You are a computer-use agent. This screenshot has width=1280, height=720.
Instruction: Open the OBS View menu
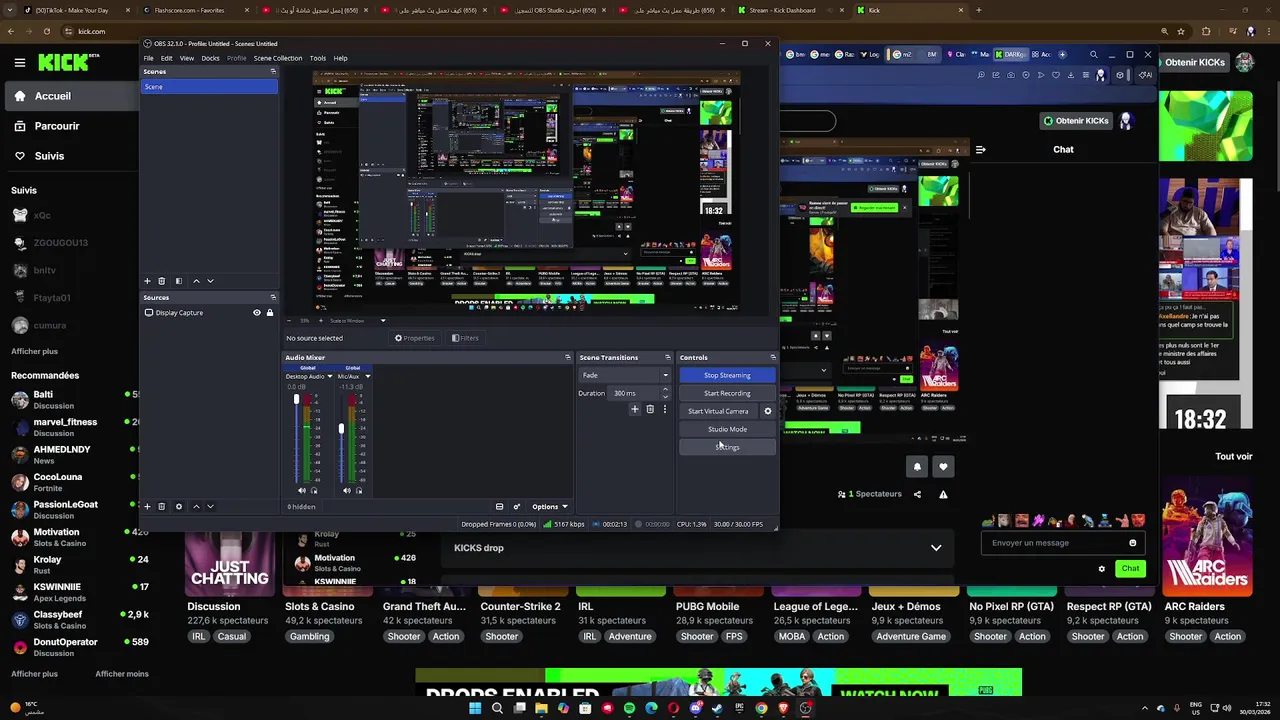(x=187, y=58)
